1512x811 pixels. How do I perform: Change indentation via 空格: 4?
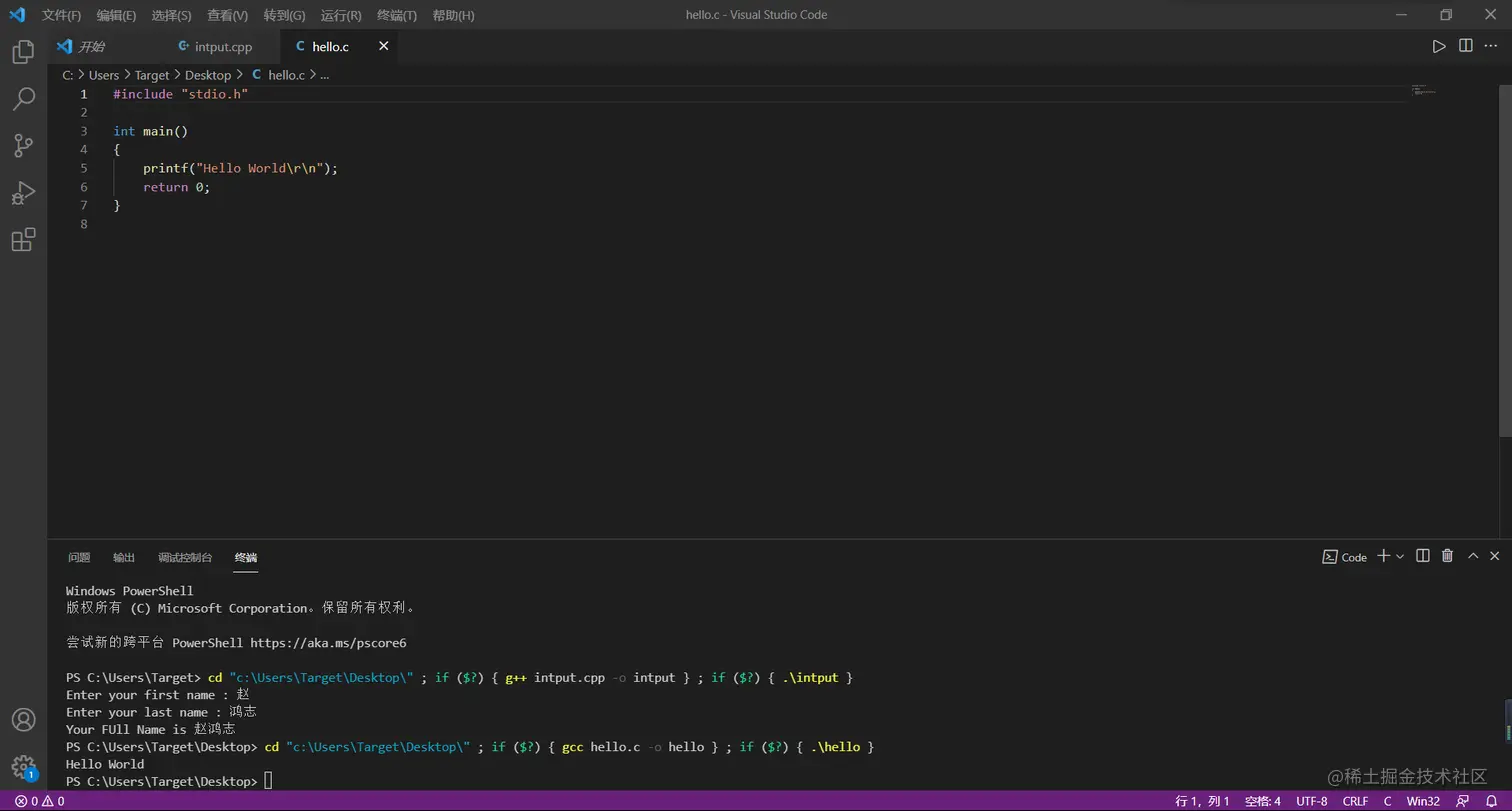coord(1263,801)
